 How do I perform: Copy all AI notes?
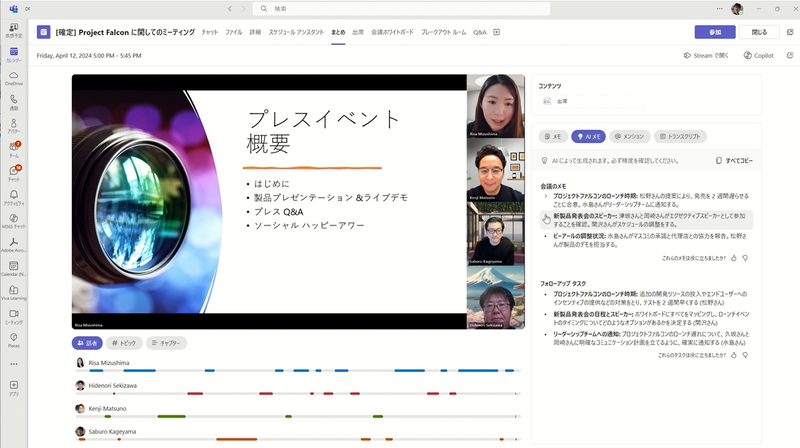pos(734,160)
